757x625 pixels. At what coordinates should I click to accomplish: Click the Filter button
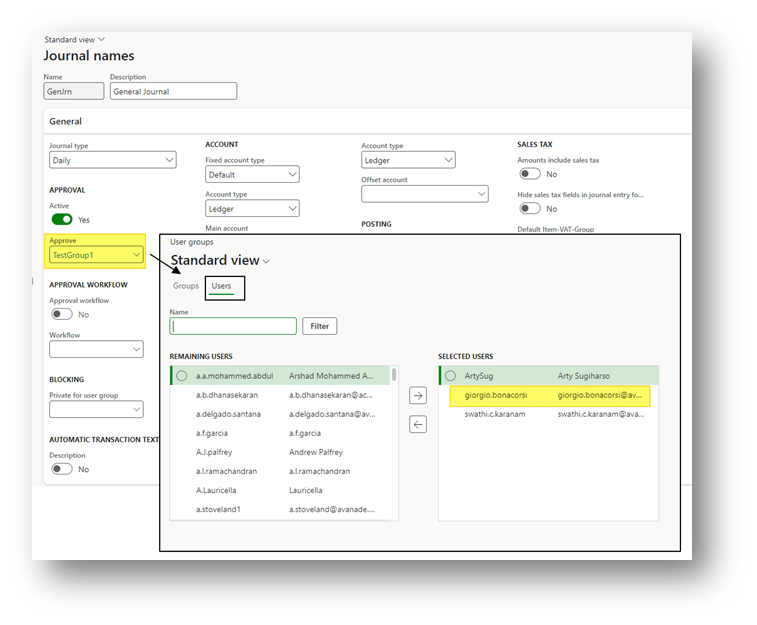(x=319, y=326)
